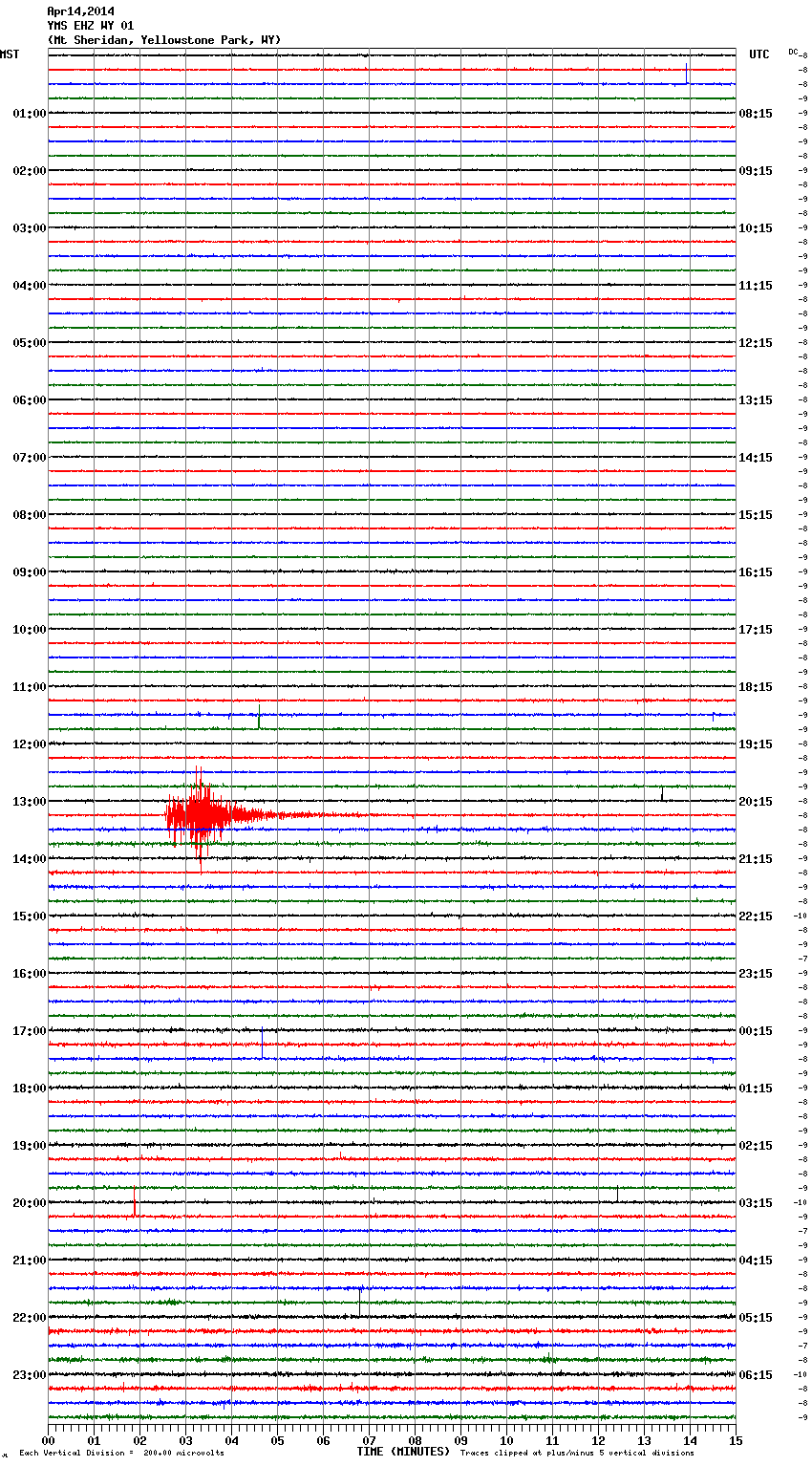Click the UTC axis header
The image size is (812, 1466).
click(759, 54)
